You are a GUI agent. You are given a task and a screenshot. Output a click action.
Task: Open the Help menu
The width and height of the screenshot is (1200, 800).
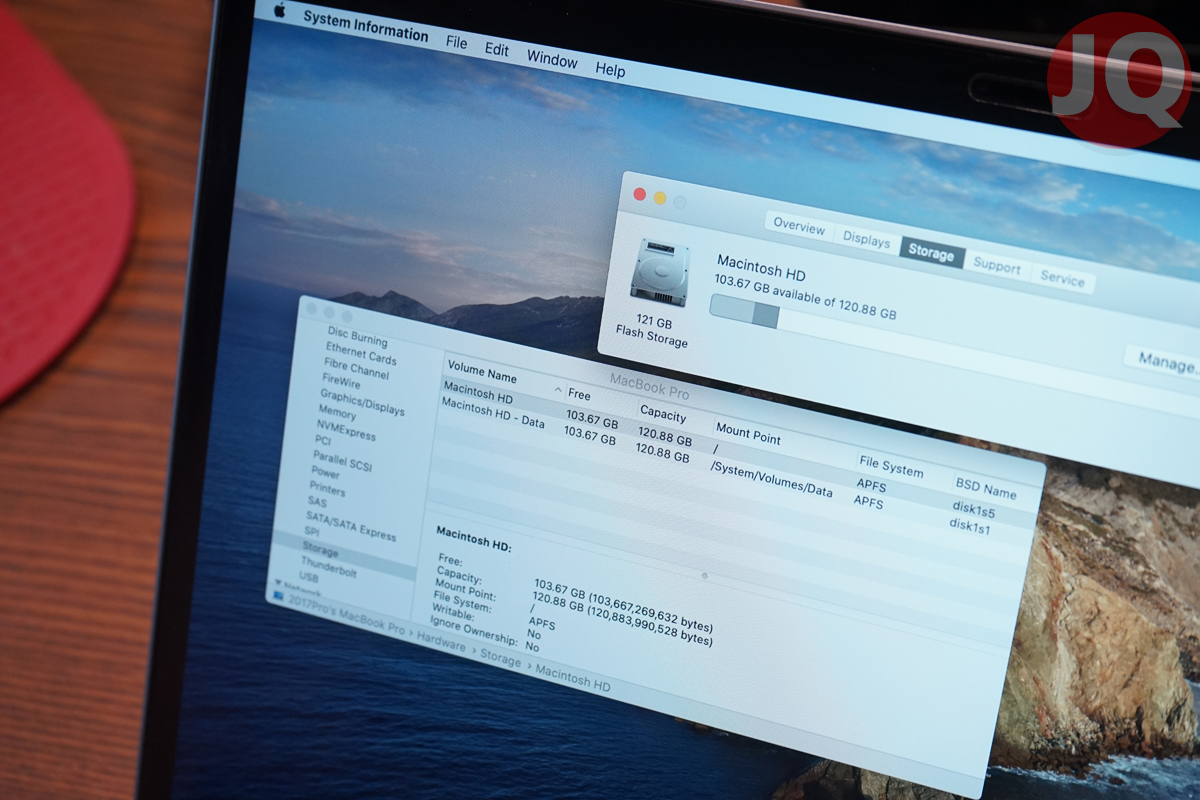610,70
